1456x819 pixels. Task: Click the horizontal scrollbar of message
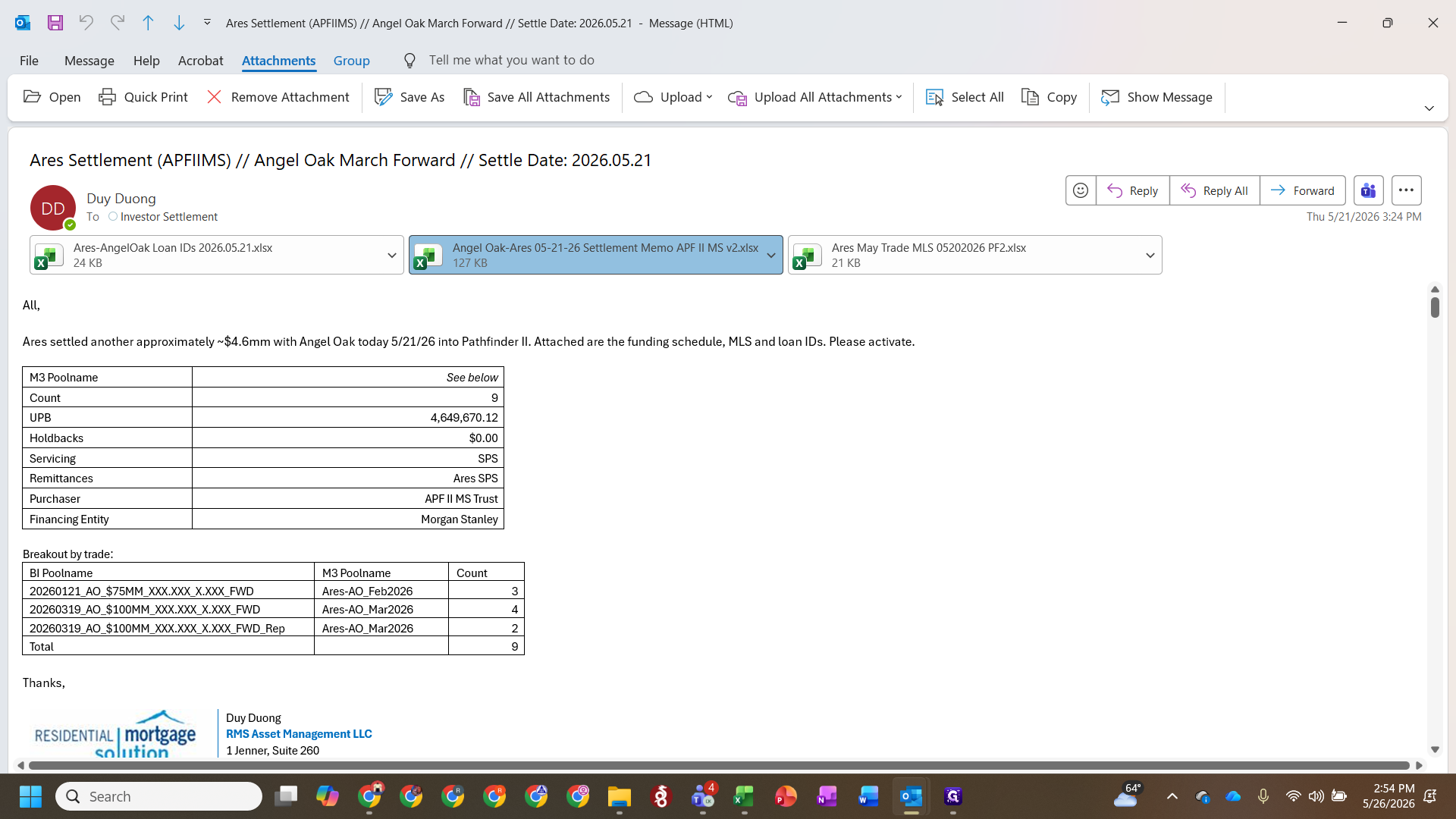(x=718, y=765)
